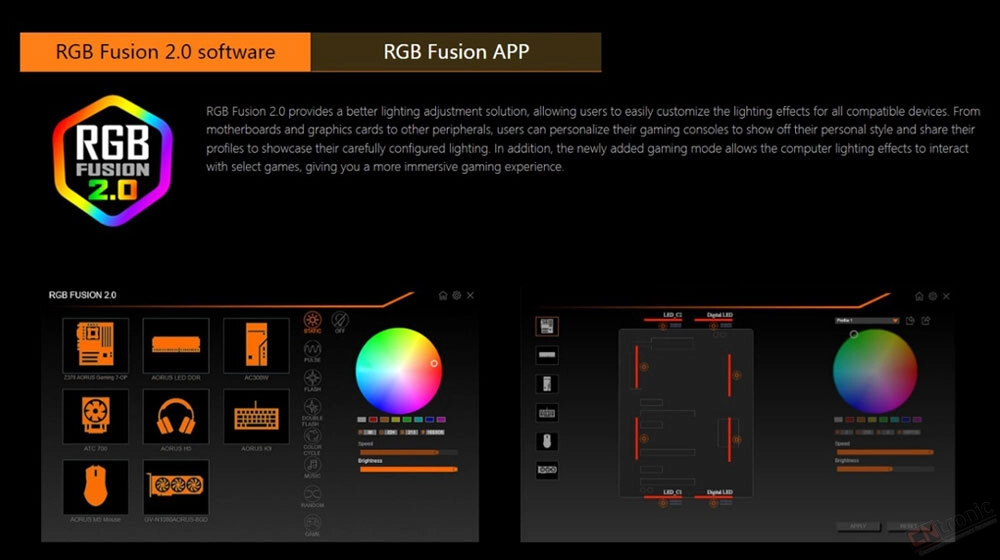Turn lighting off with the Off icon
The image size is (1000, 560).
point(340,321)
